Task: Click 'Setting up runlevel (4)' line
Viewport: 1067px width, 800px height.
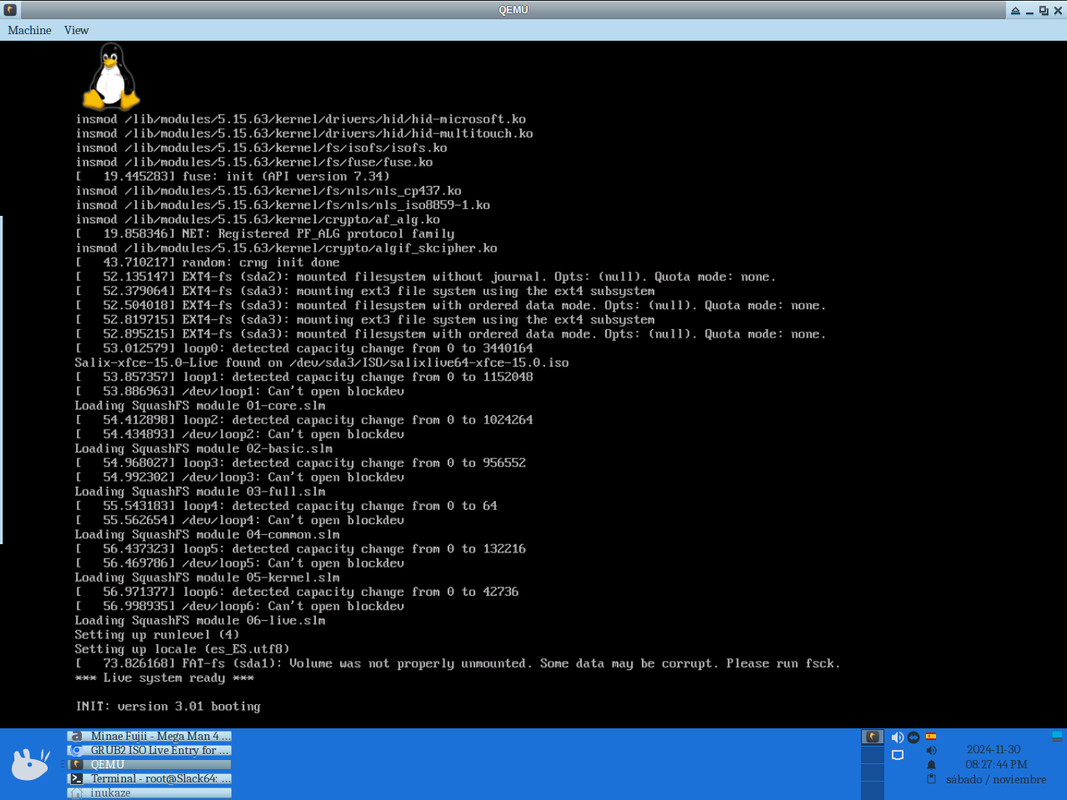Action: (157, 635)
